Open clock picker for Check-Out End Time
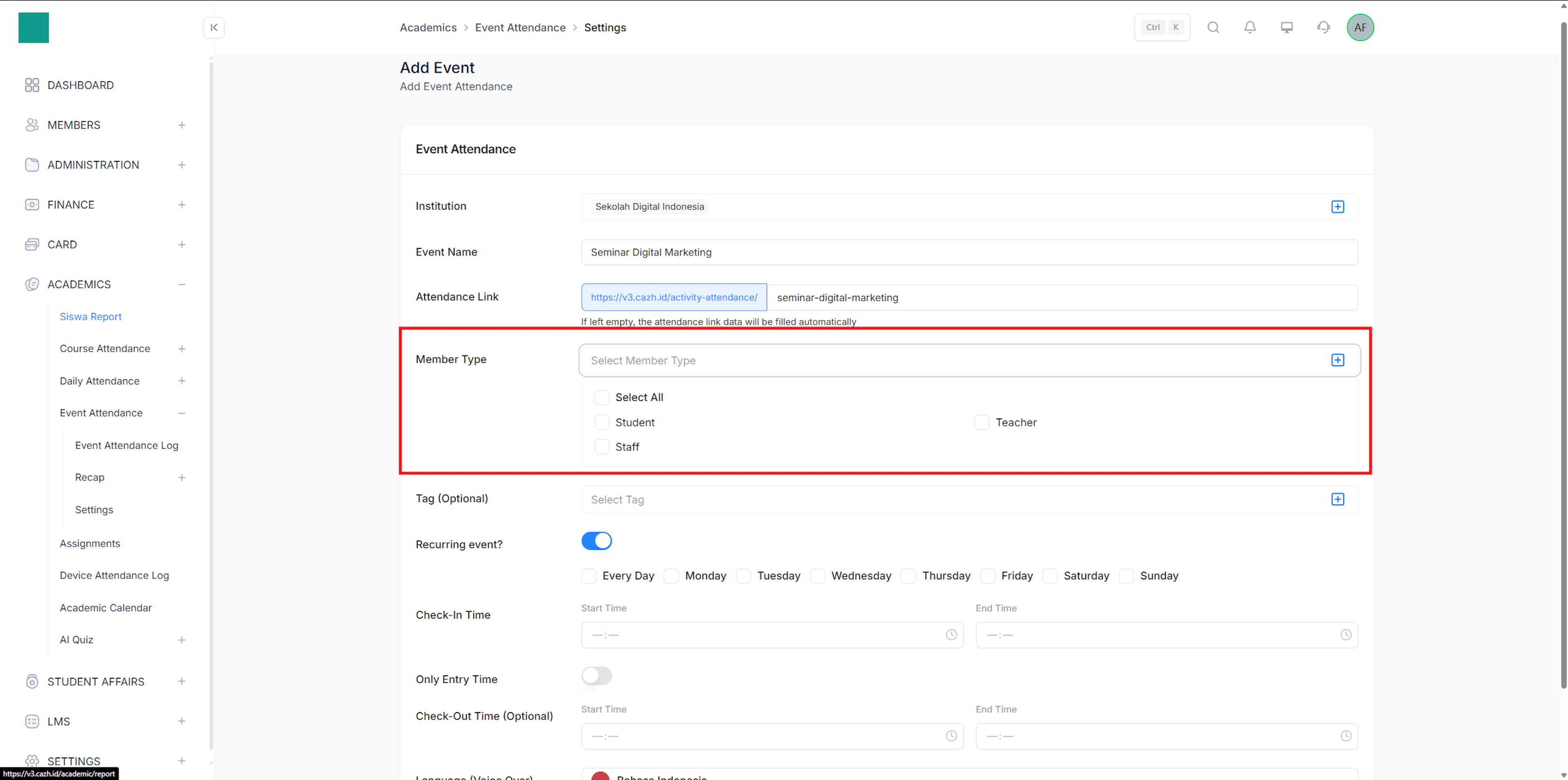1568x780 pixels. tap(1345, 736)
